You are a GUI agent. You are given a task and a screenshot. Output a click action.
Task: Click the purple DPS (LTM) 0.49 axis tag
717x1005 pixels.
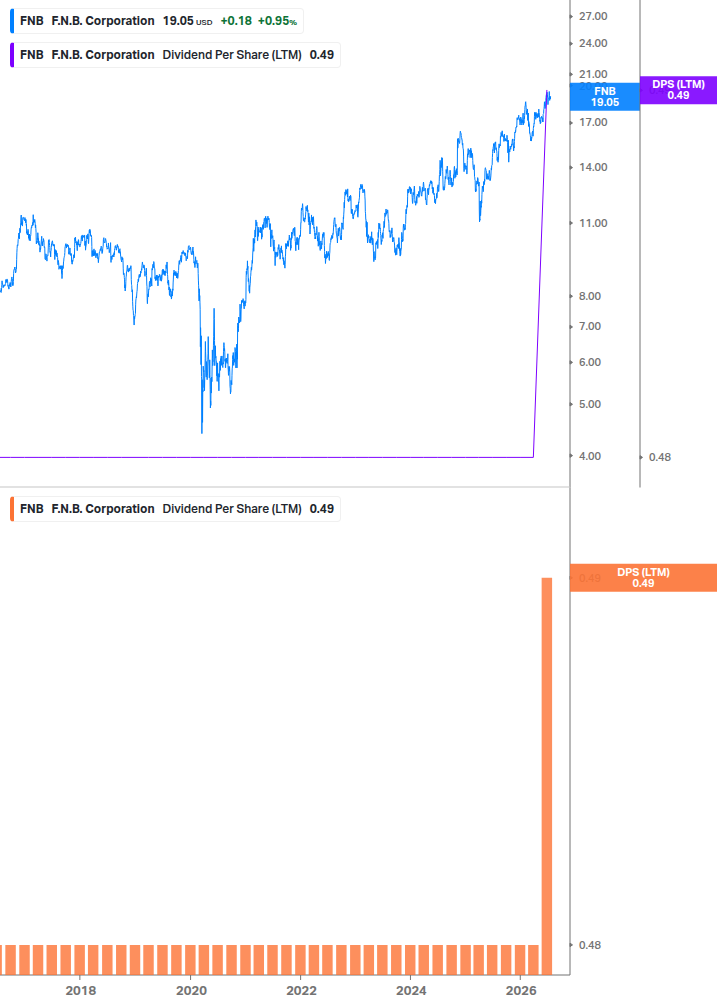point(679,90)
